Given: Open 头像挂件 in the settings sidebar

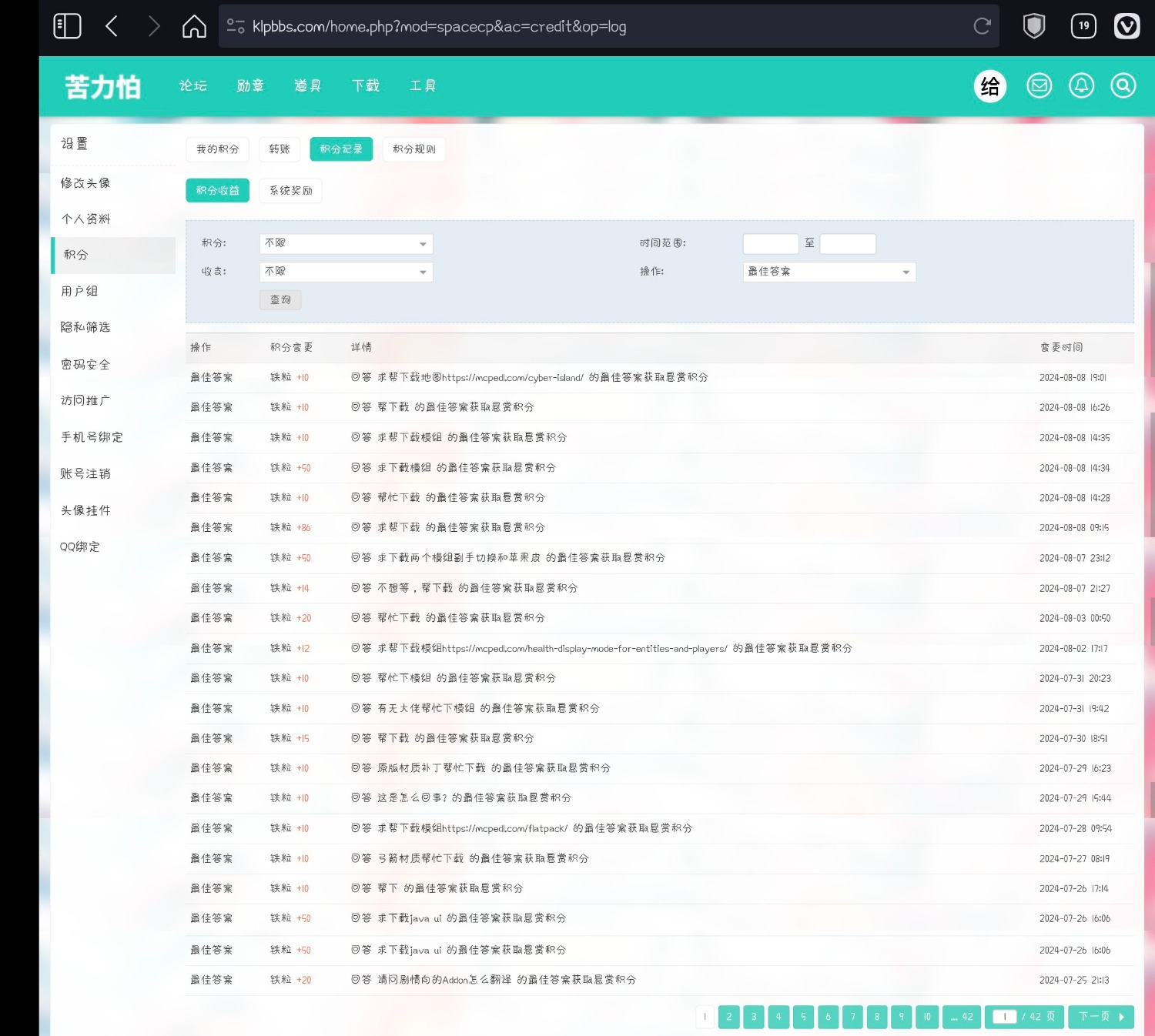Looking at the screenshot, I should 85,511.
